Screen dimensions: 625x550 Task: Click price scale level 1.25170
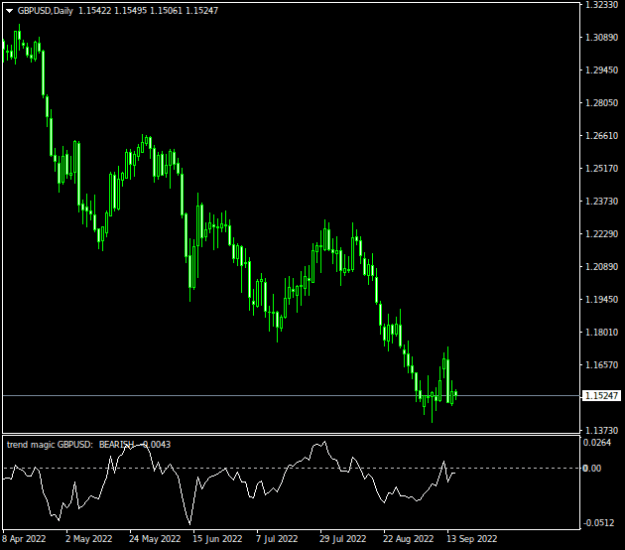[x=601, y=169]
